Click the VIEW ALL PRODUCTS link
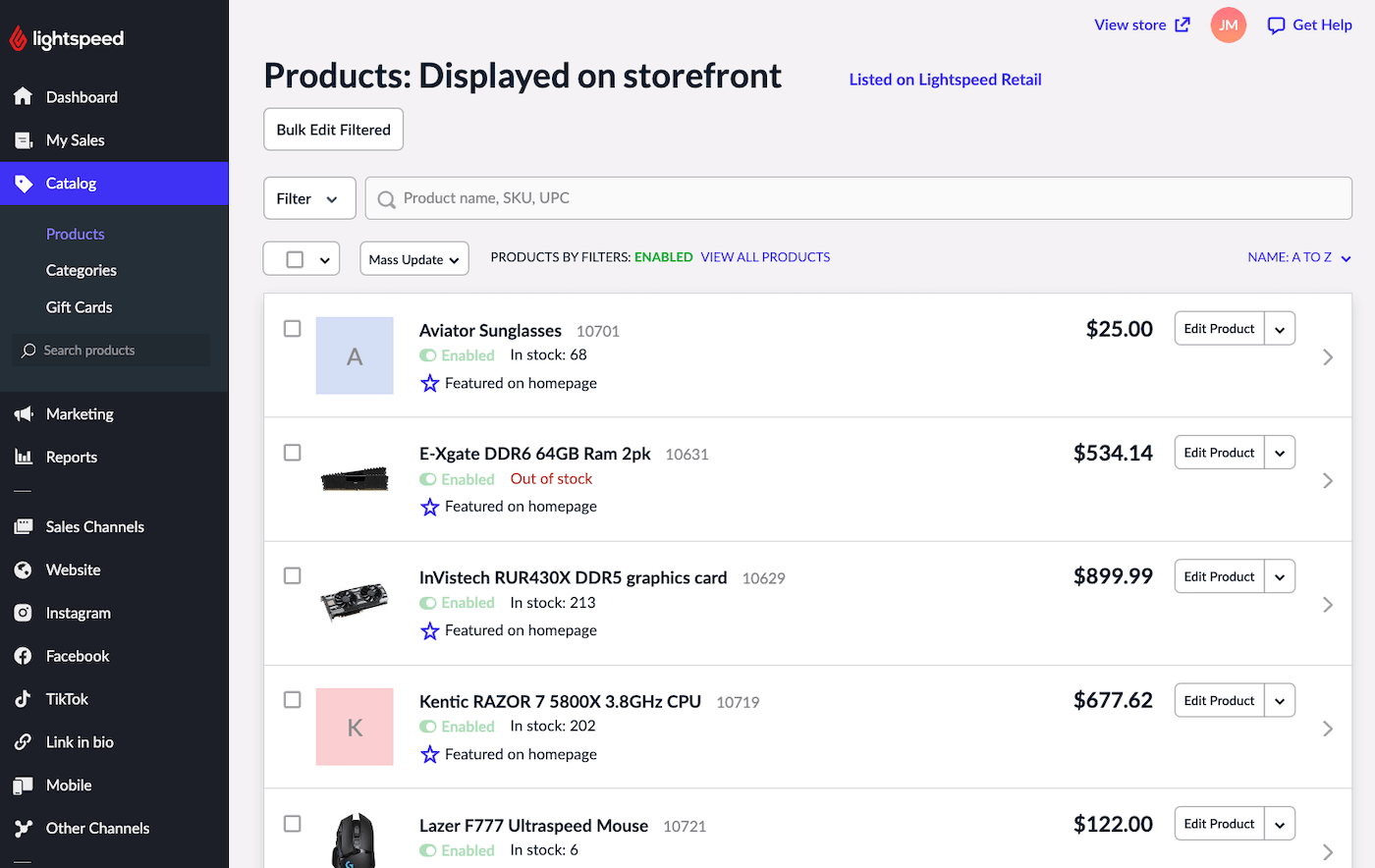1375x868 pixels. pyautogui.click(x=765, y=257)
